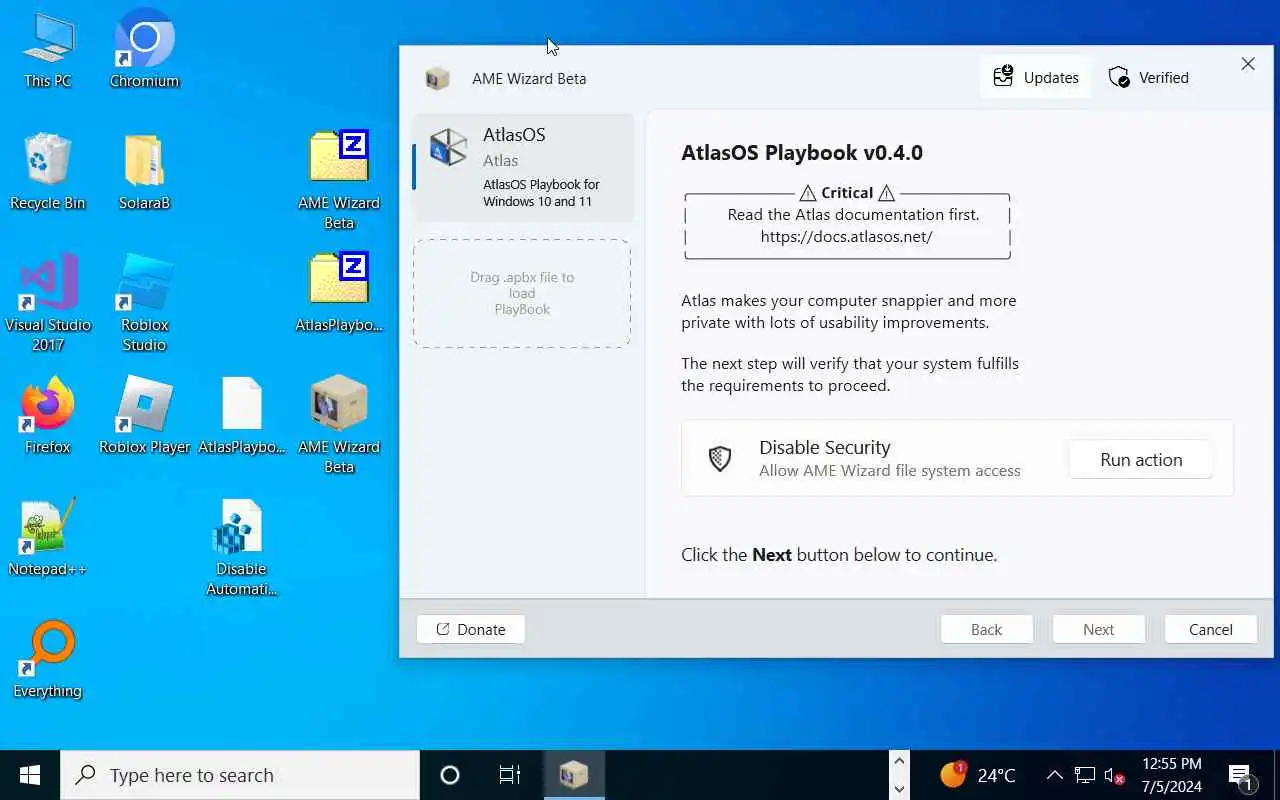Open the Windows Start menu

(30, 775)
